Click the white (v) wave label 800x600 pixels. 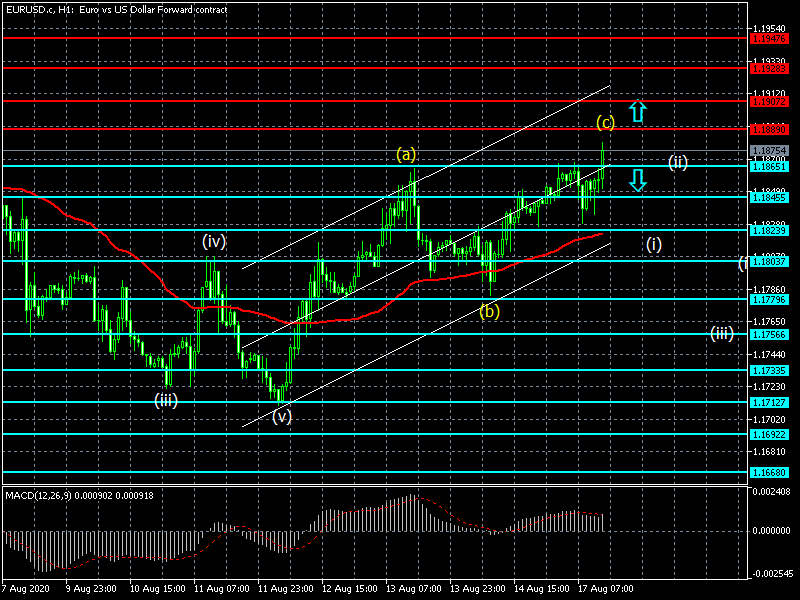(x=282, y=416)
